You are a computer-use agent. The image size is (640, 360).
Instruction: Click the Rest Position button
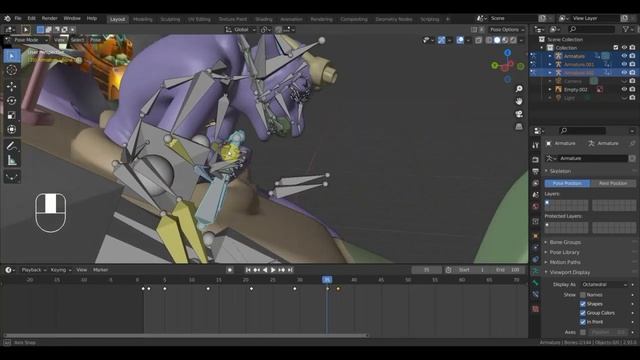[613, 183]
